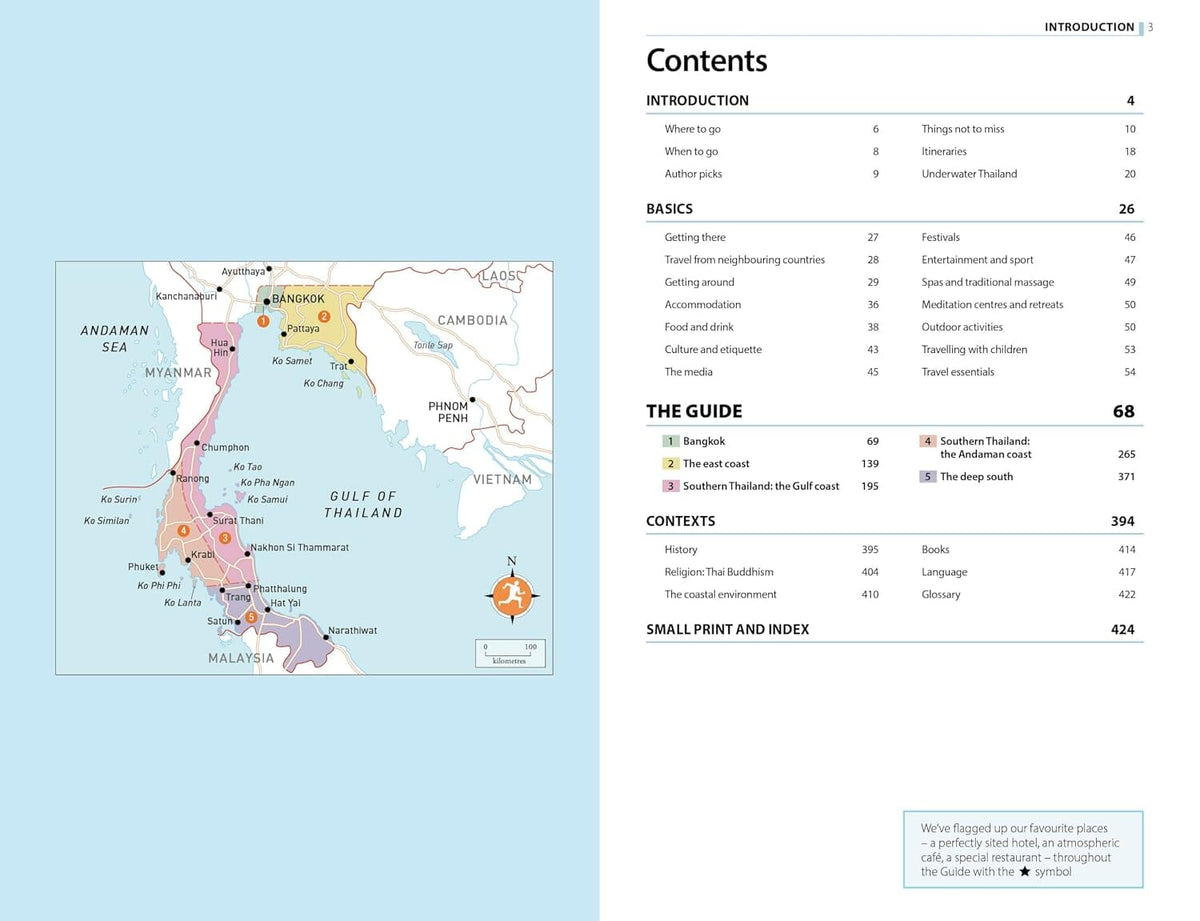Click the kilometres scale bar on the map

click(510, 654)
